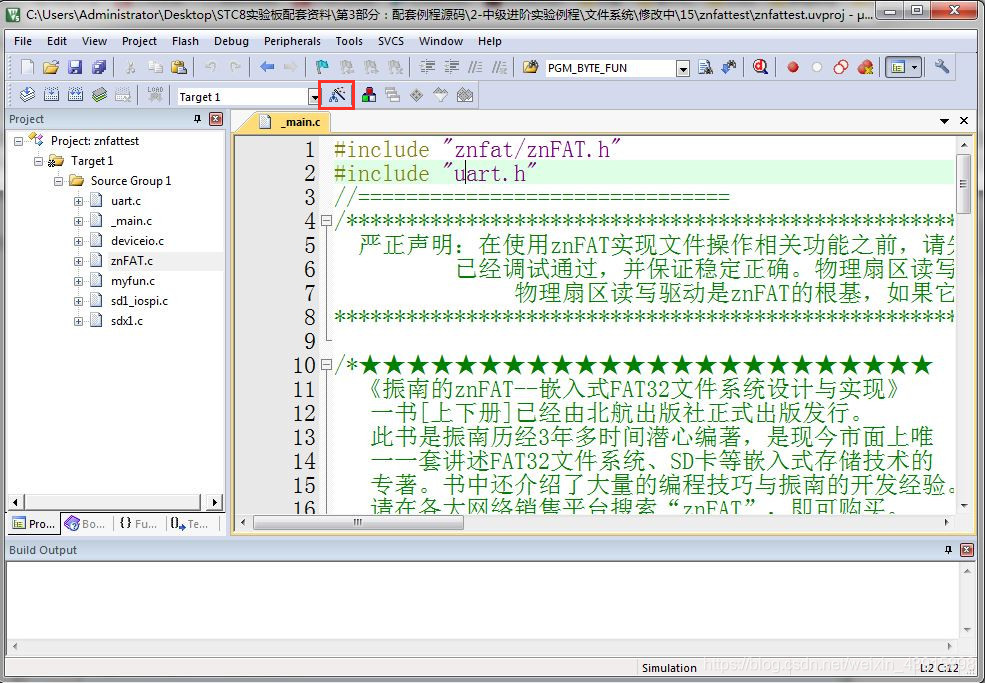Navigate backward with the blue arrow
Viewport: 985px width, 683px height.
267,67
